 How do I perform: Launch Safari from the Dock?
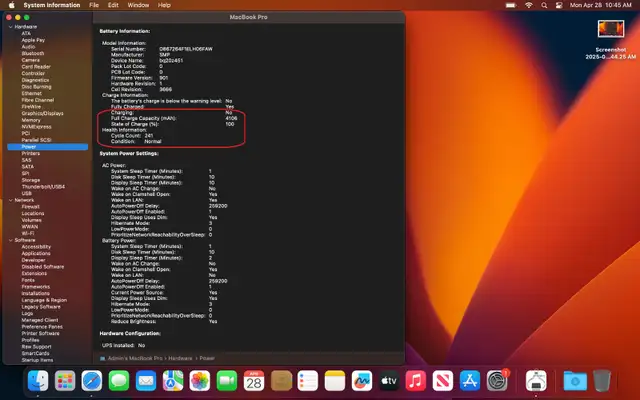pyautogui.click(x=92, y=381)
